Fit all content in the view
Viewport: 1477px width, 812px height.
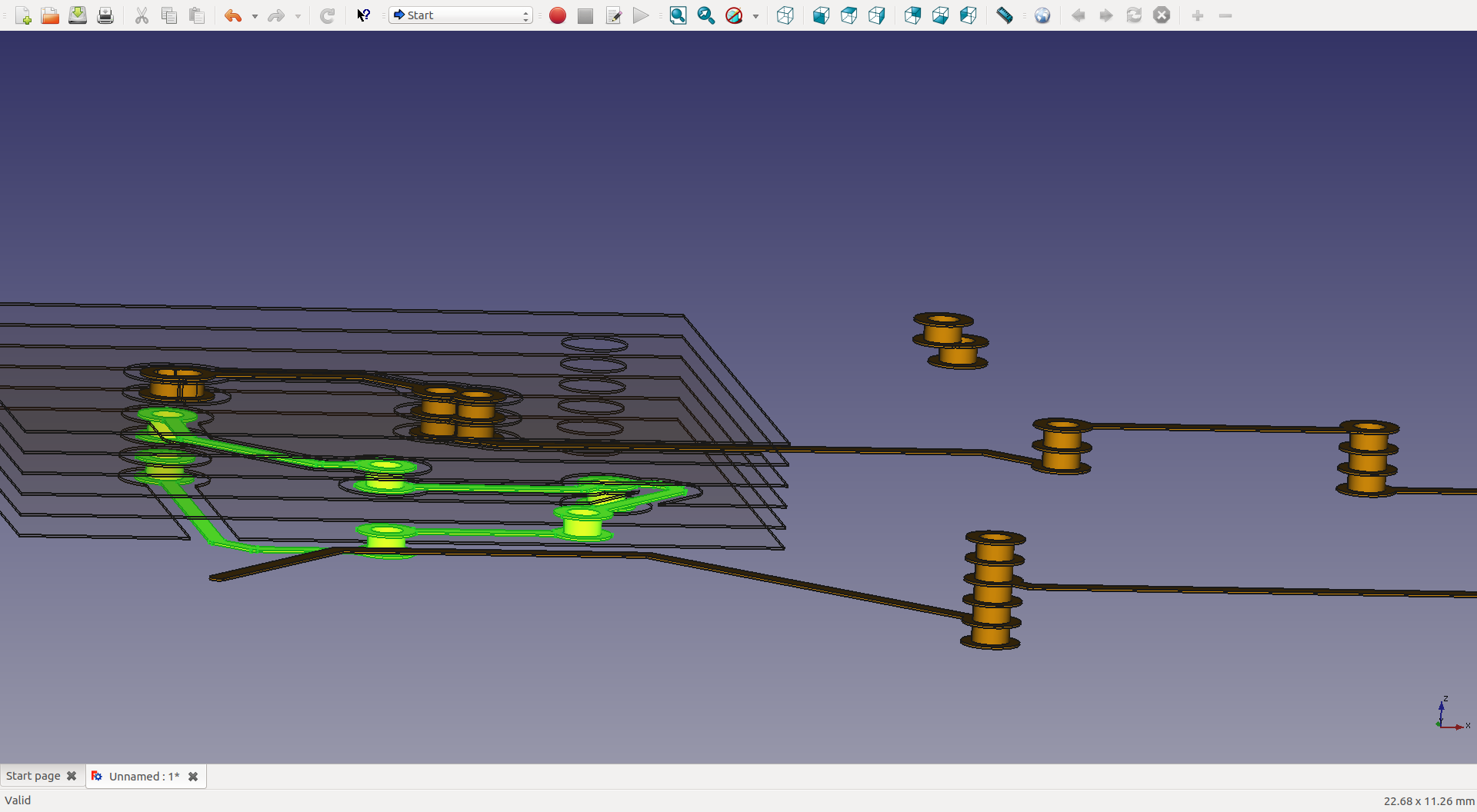678,15
